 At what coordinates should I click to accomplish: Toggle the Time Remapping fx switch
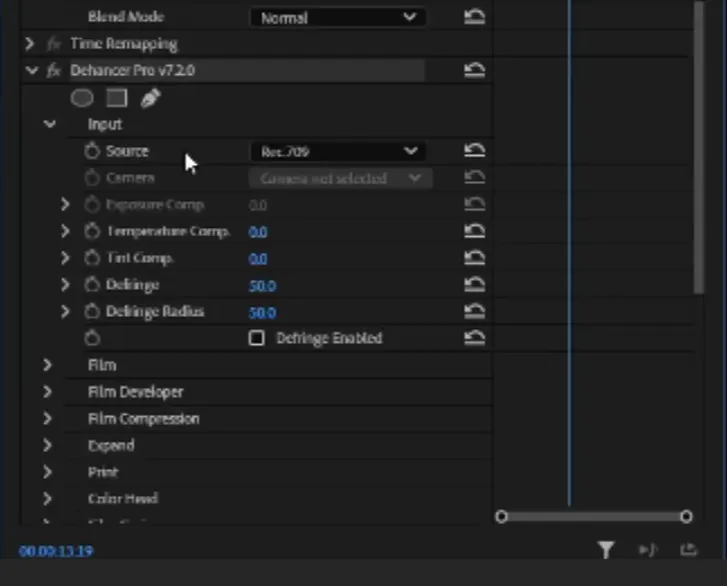click(54, 44)
